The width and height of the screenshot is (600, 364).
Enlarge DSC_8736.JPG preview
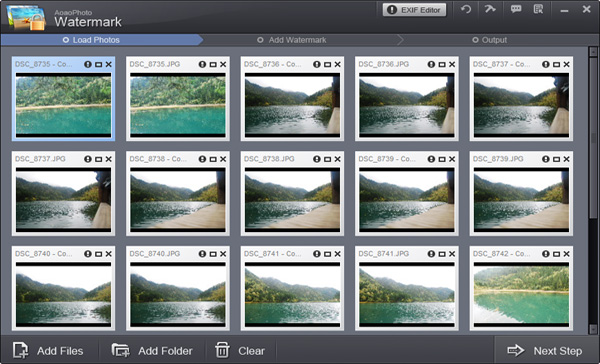coord(442,64)
